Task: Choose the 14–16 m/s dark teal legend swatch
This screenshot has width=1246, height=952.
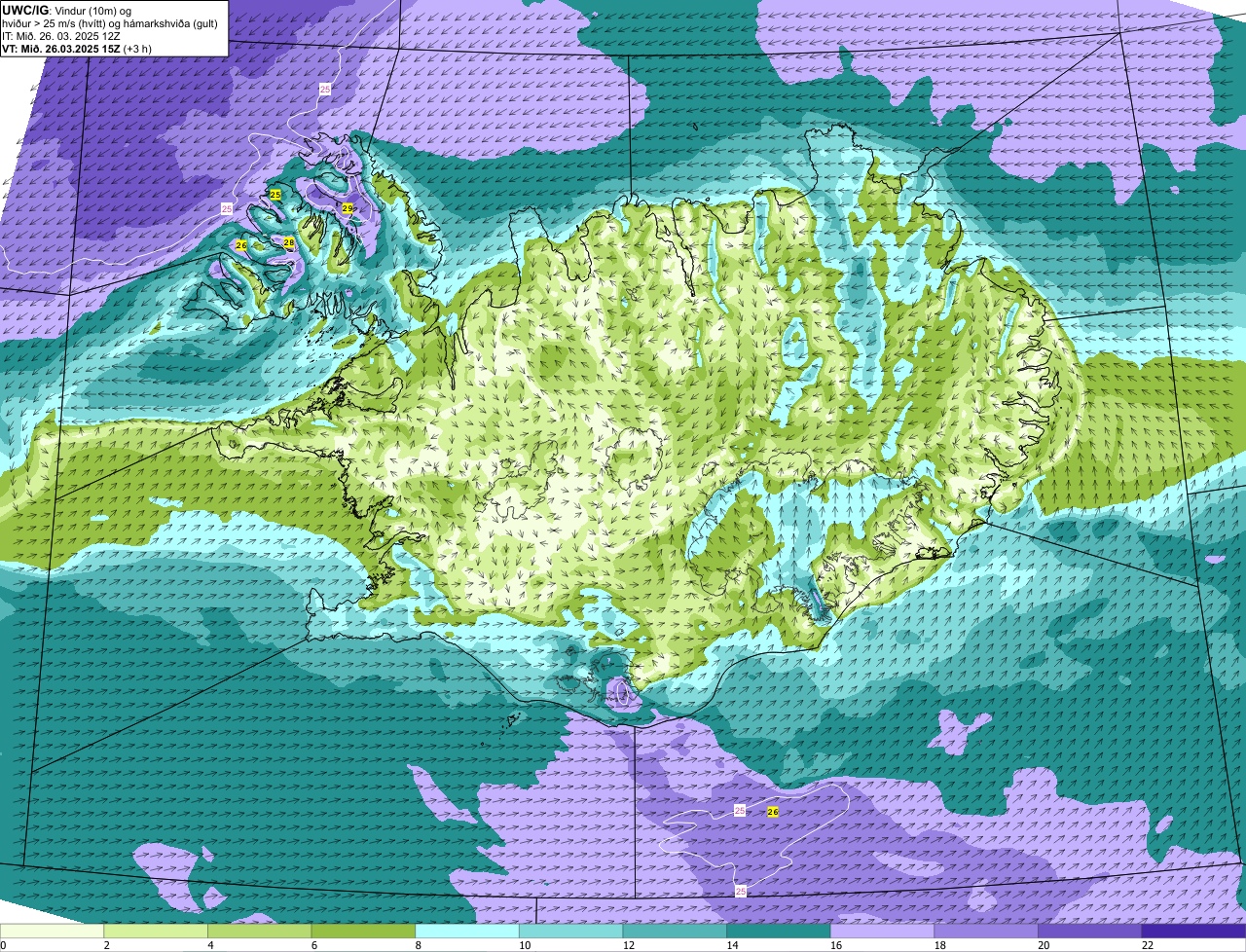Action: coord(779,931)
